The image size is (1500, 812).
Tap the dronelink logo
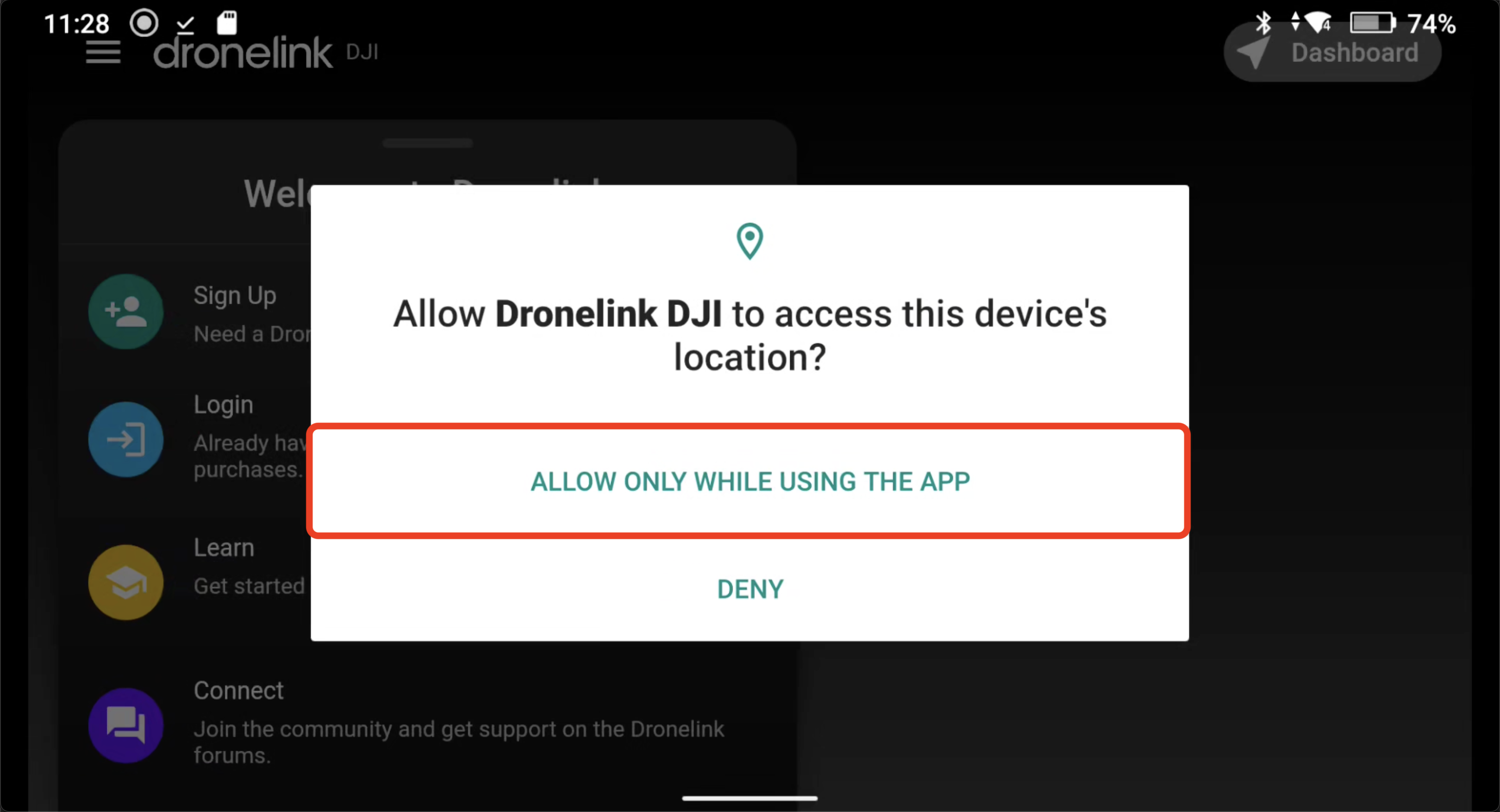pos(243,53)
